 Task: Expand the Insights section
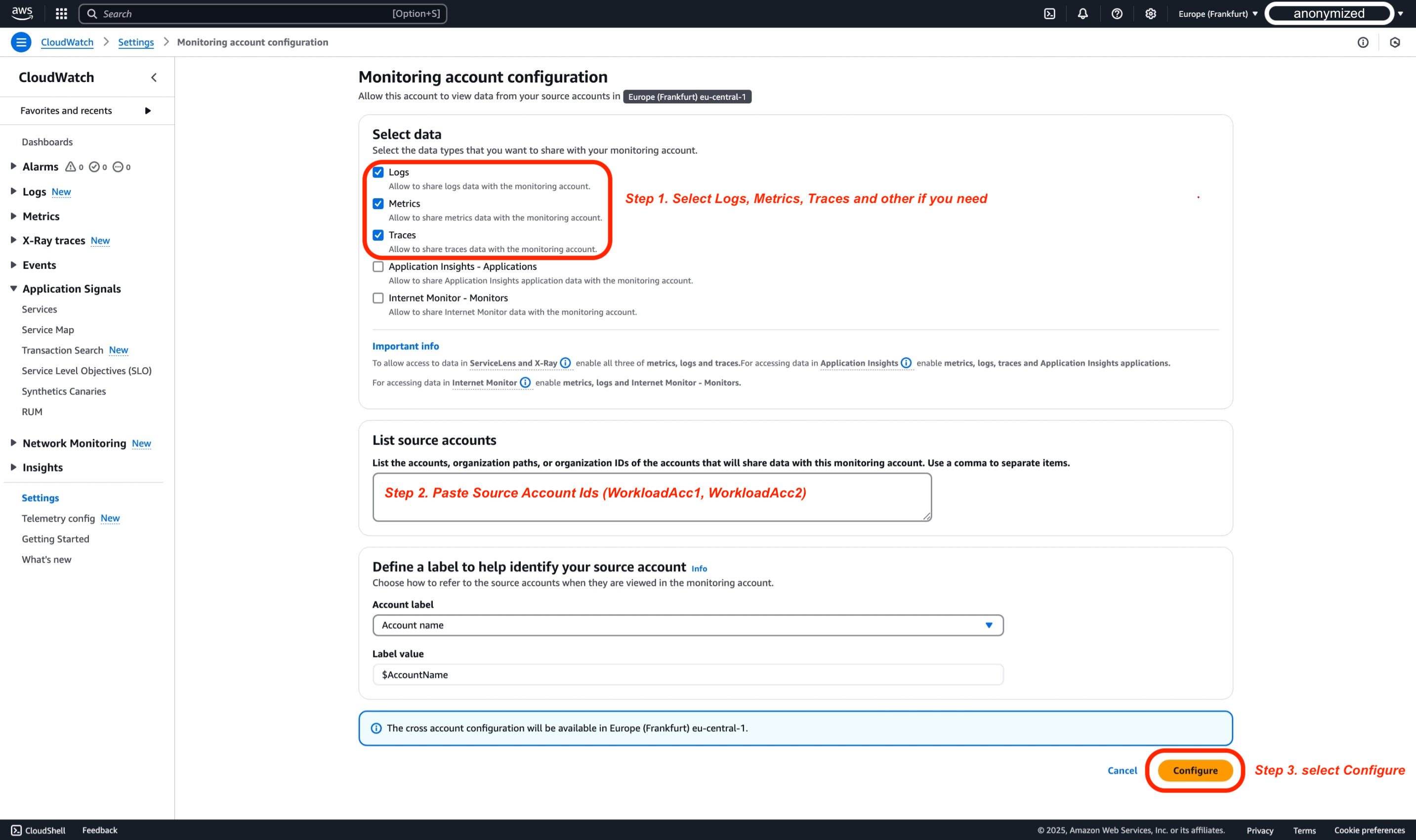click(x=13, y=467)
